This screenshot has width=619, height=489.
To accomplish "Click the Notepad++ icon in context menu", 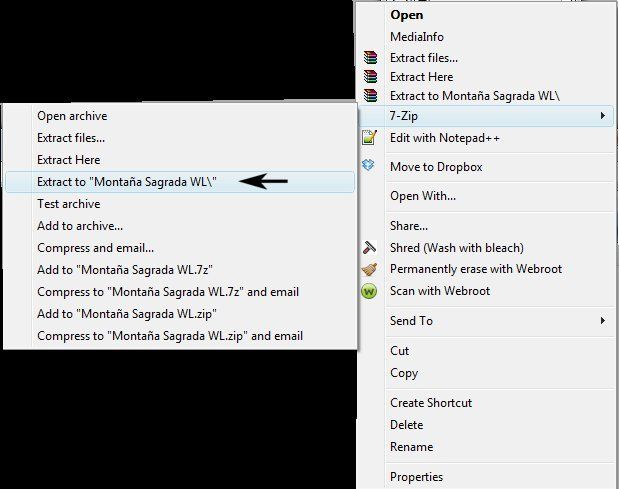I will [x=370, y=138].
